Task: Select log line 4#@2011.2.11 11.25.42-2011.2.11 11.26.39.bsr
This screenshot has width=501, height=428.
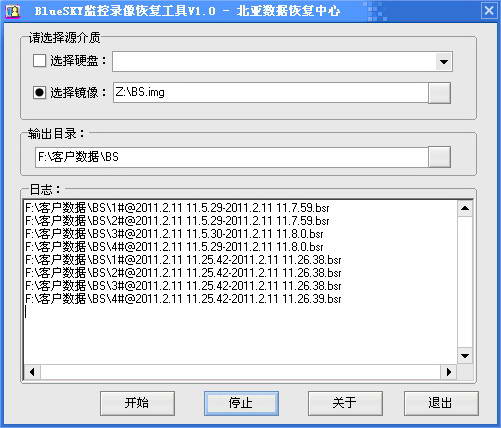Action: pos(183,299)
